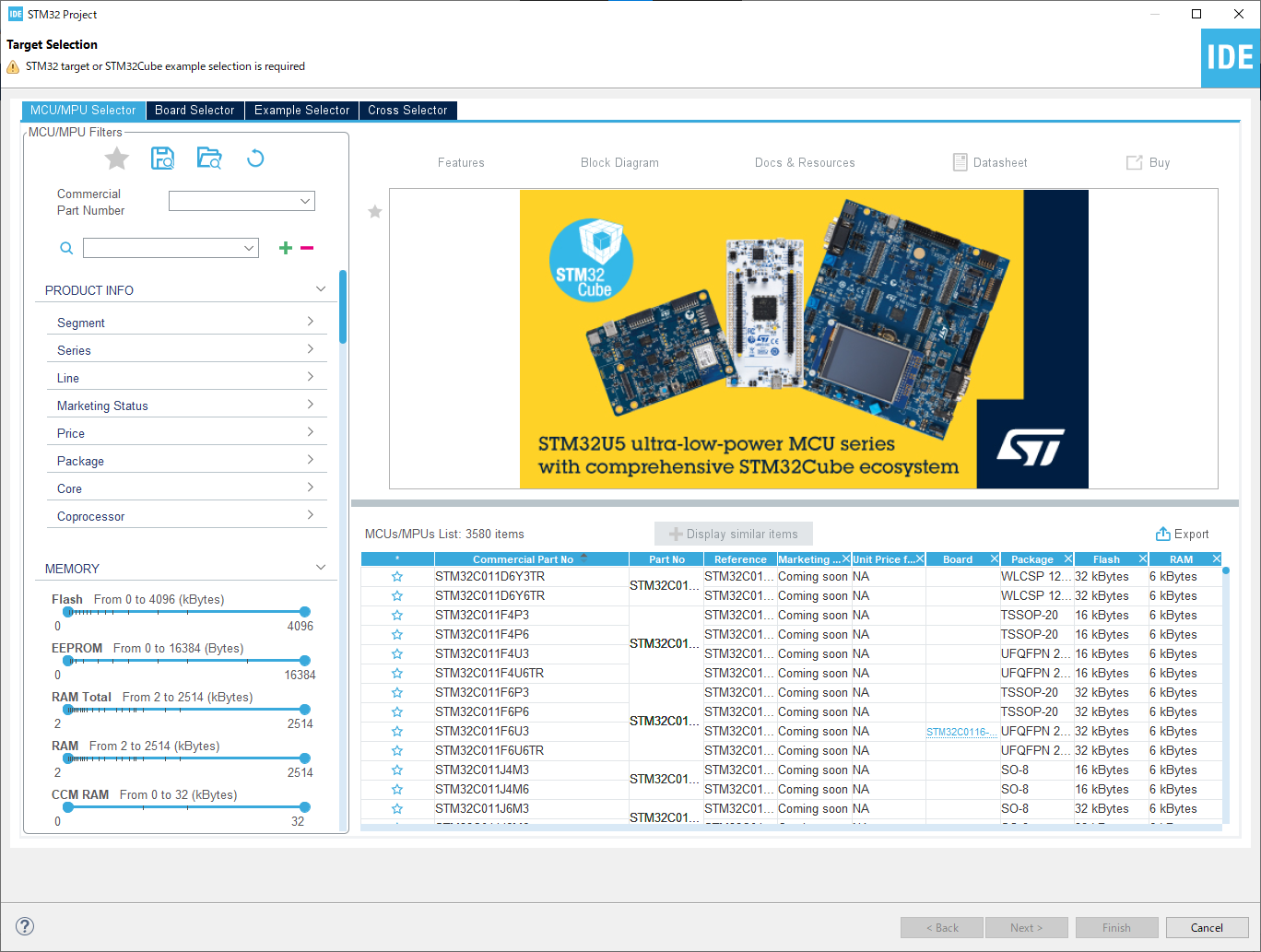
Task: Sort by the Reference column header
Action: pos(740,559)
